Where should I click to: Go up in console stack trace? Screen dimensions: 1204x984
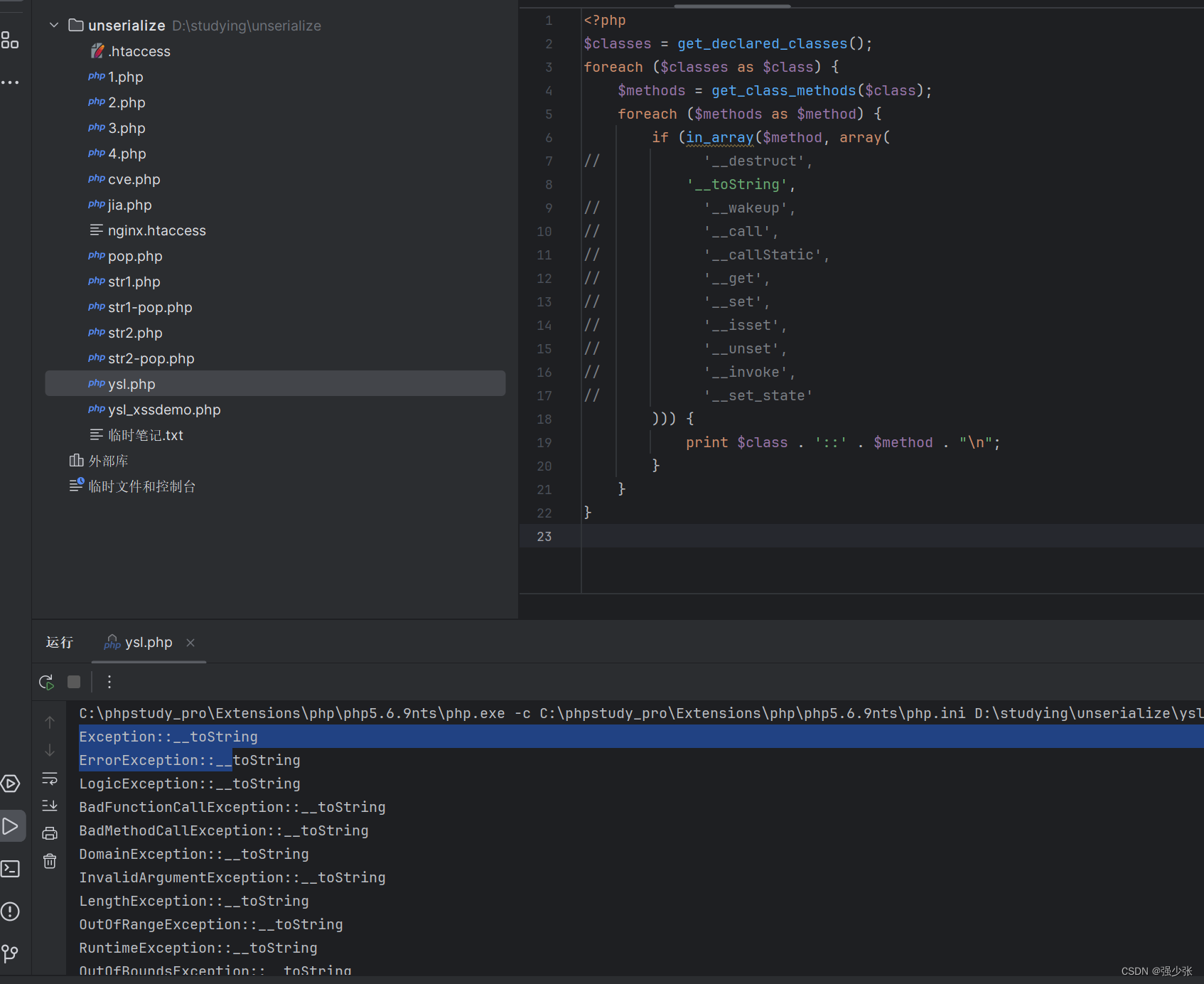(50, 722)
